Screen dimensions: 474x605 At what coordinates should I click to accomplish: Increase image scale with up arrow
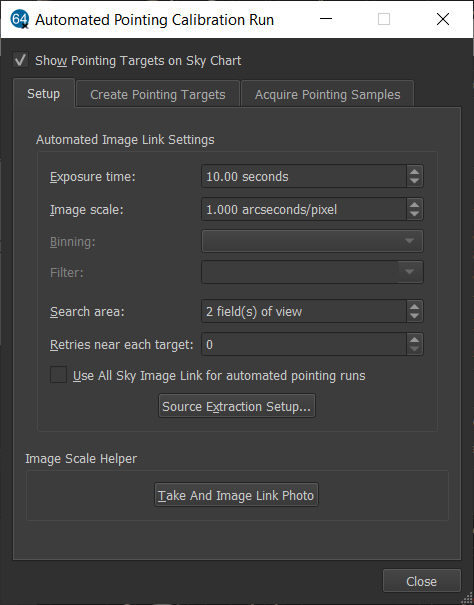coord(415,204)
